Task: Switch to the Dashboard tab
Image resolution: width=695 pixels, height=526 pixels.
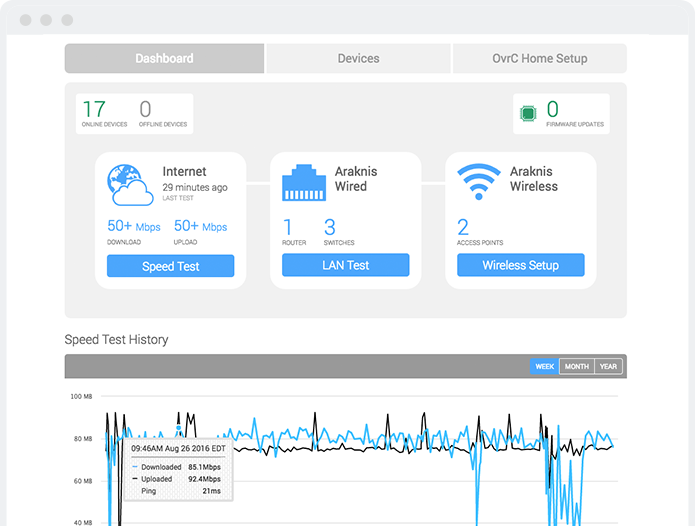Action: pyautogui.click(x=164, y=58)
